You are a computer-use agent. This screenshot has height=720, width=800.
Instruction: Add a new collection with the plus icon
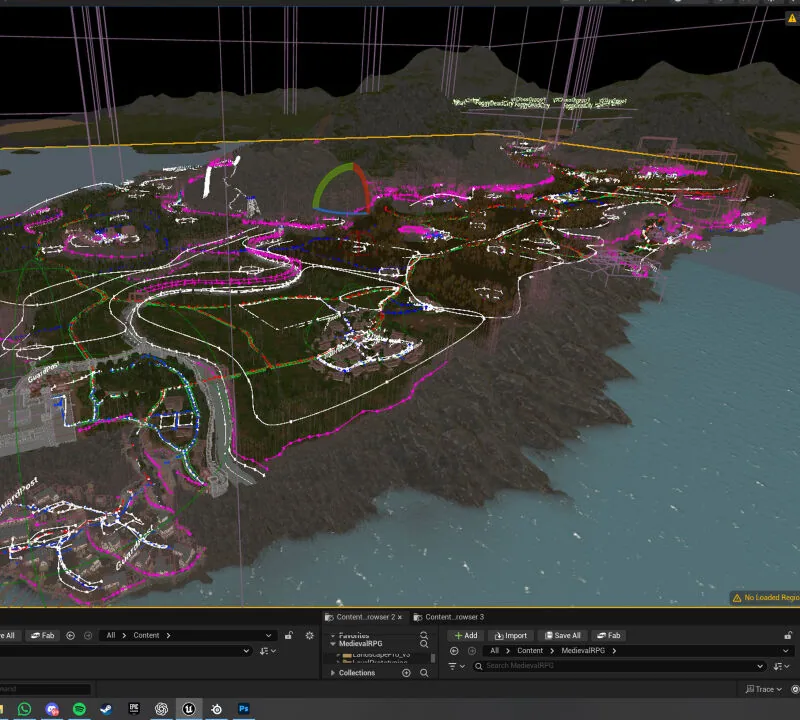(406, 673)
